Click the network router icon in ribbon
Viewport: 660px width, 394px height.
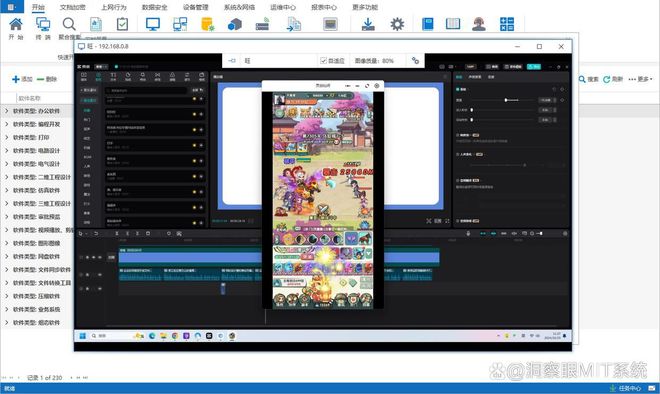[x=262, y=24]
